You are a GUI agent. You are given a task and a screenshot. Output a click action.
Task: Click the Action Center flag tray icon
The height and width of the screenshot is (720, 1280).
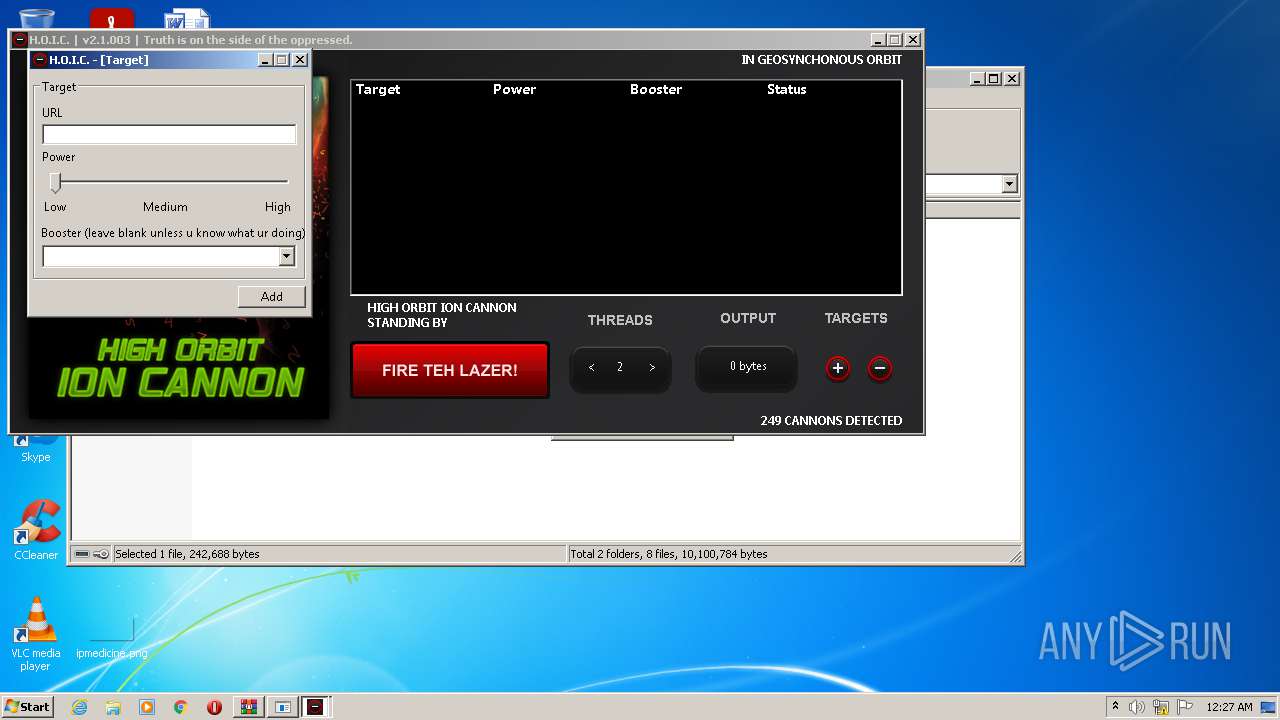(1185, 707)
